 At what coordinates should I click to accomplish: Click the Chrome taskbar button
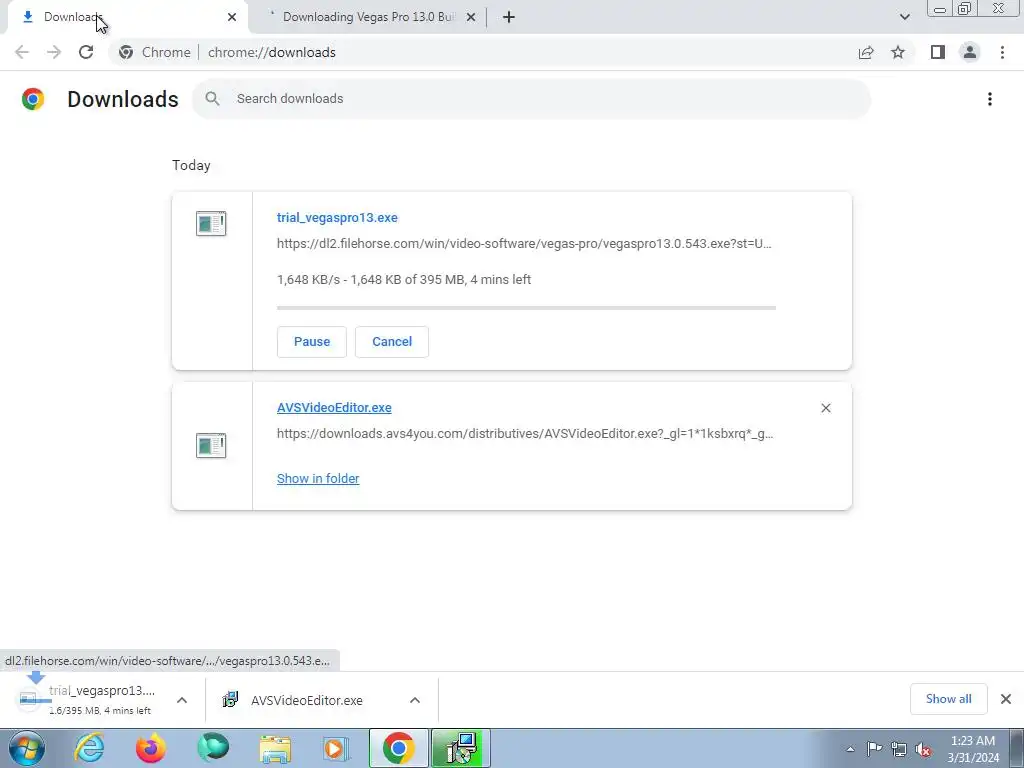click(x=398, y=748)
